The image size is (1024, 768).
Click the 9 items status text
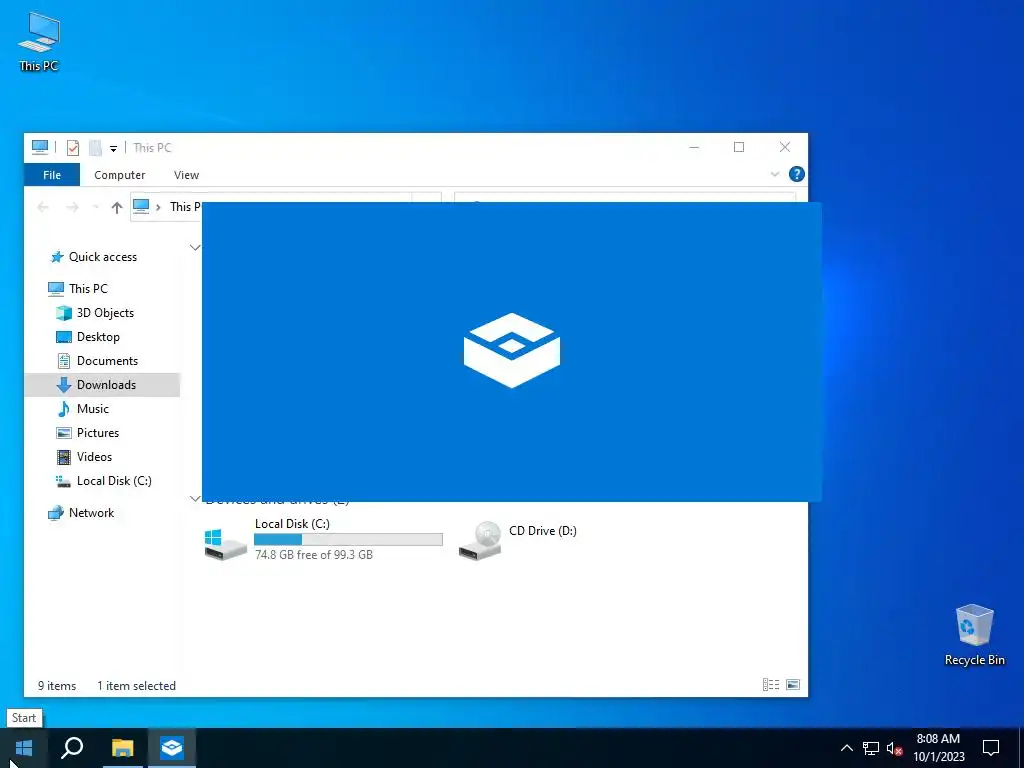click(57, 686)
